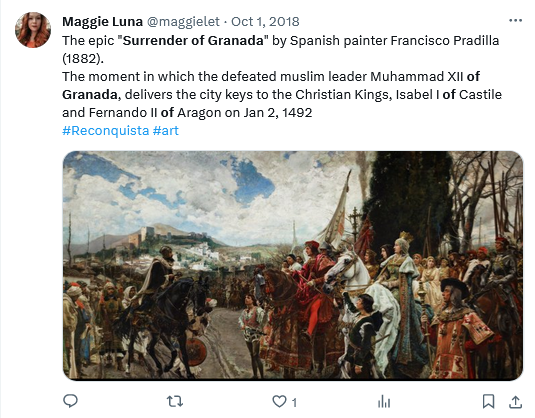Enlarge the Surrender of Granada painting image

click(293, 265)
